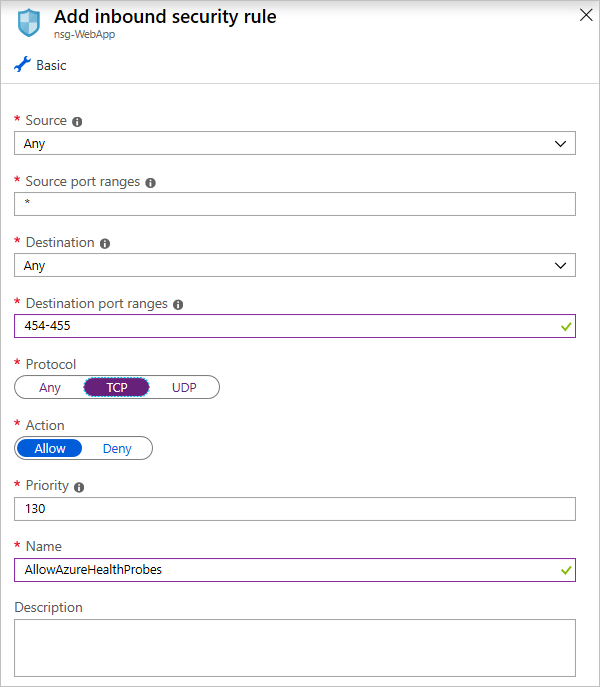This screenshot has width=600, height=687.
Task: Click the network security group shield icon
Action: (29, 22)
